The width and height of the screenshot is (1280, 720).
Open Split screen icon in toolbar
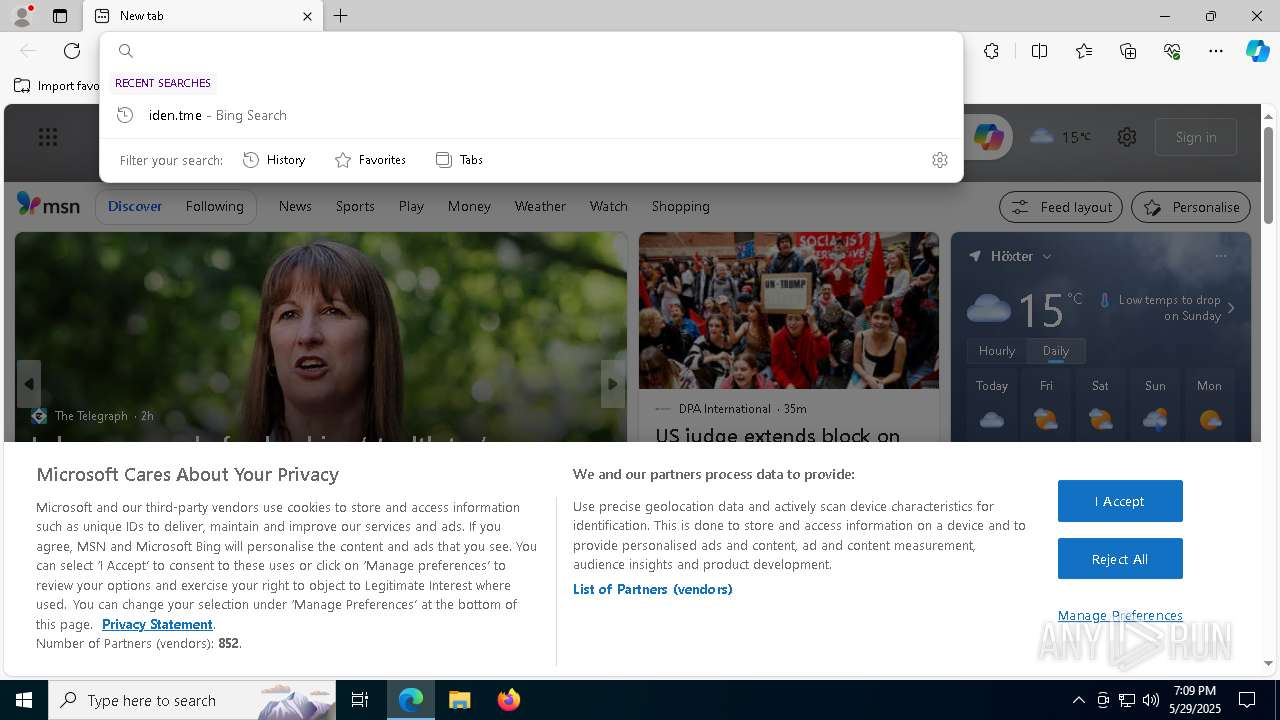[1039, 51]
